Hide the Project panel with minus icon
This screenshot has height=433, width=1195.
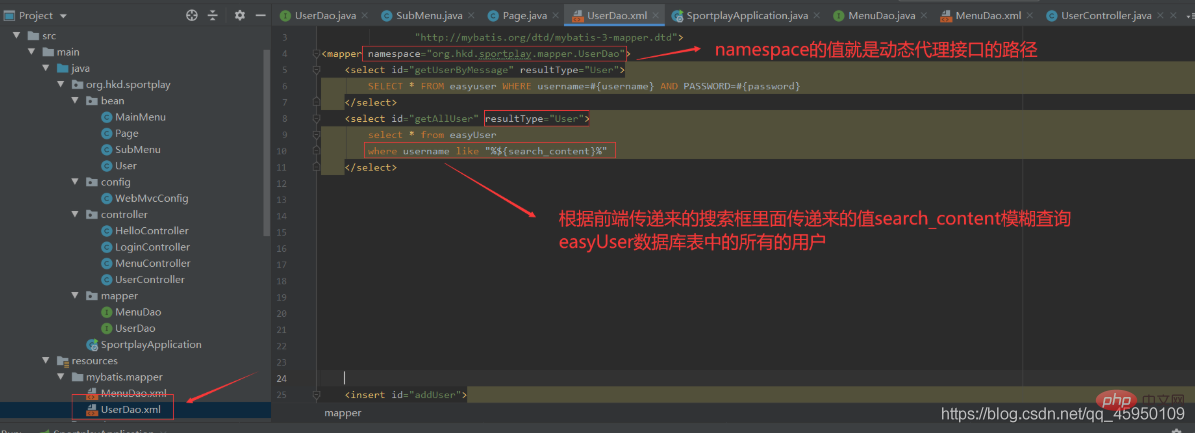point(261,15)
